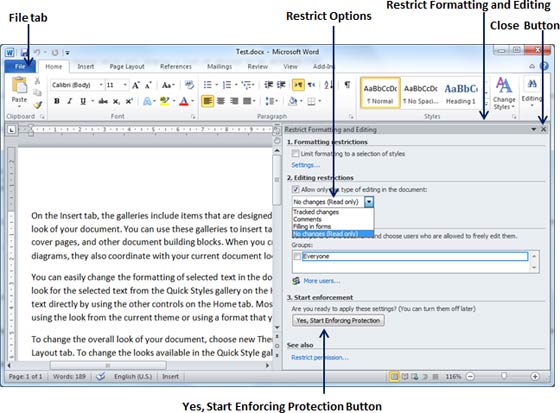Apply Subscript formatting
560x413 pixels.
tap(116, 101)
